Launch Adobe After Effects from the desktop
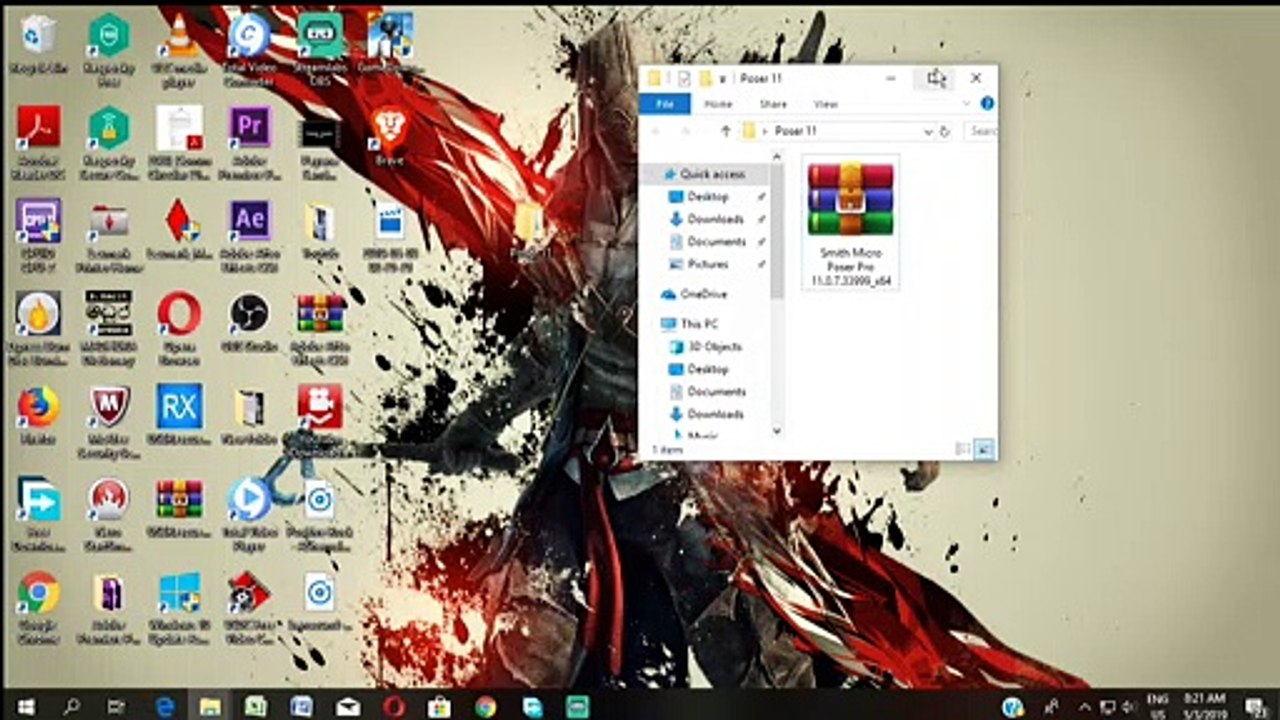 [249, 234]
